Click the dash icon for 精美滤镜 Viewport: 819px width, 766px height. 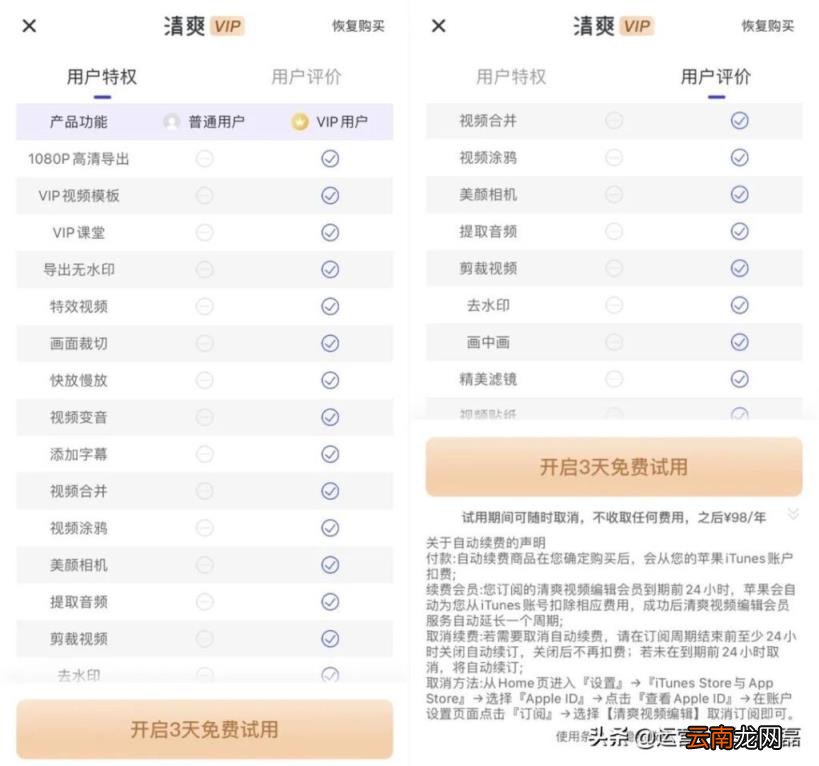[614, 379]
